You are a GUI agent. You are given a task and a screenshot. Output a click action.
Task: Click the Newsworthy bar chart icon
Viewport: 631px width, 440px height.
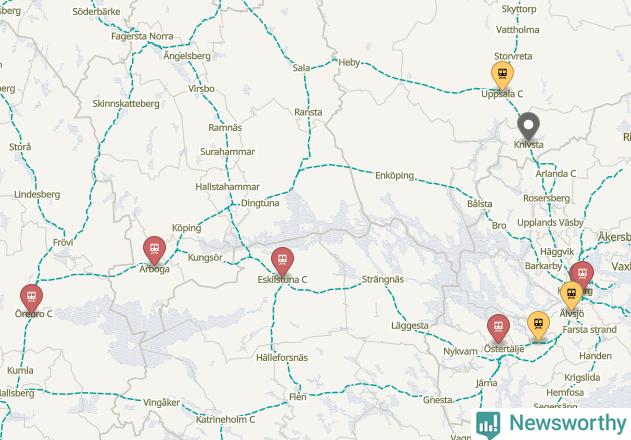tap(488, 425)
